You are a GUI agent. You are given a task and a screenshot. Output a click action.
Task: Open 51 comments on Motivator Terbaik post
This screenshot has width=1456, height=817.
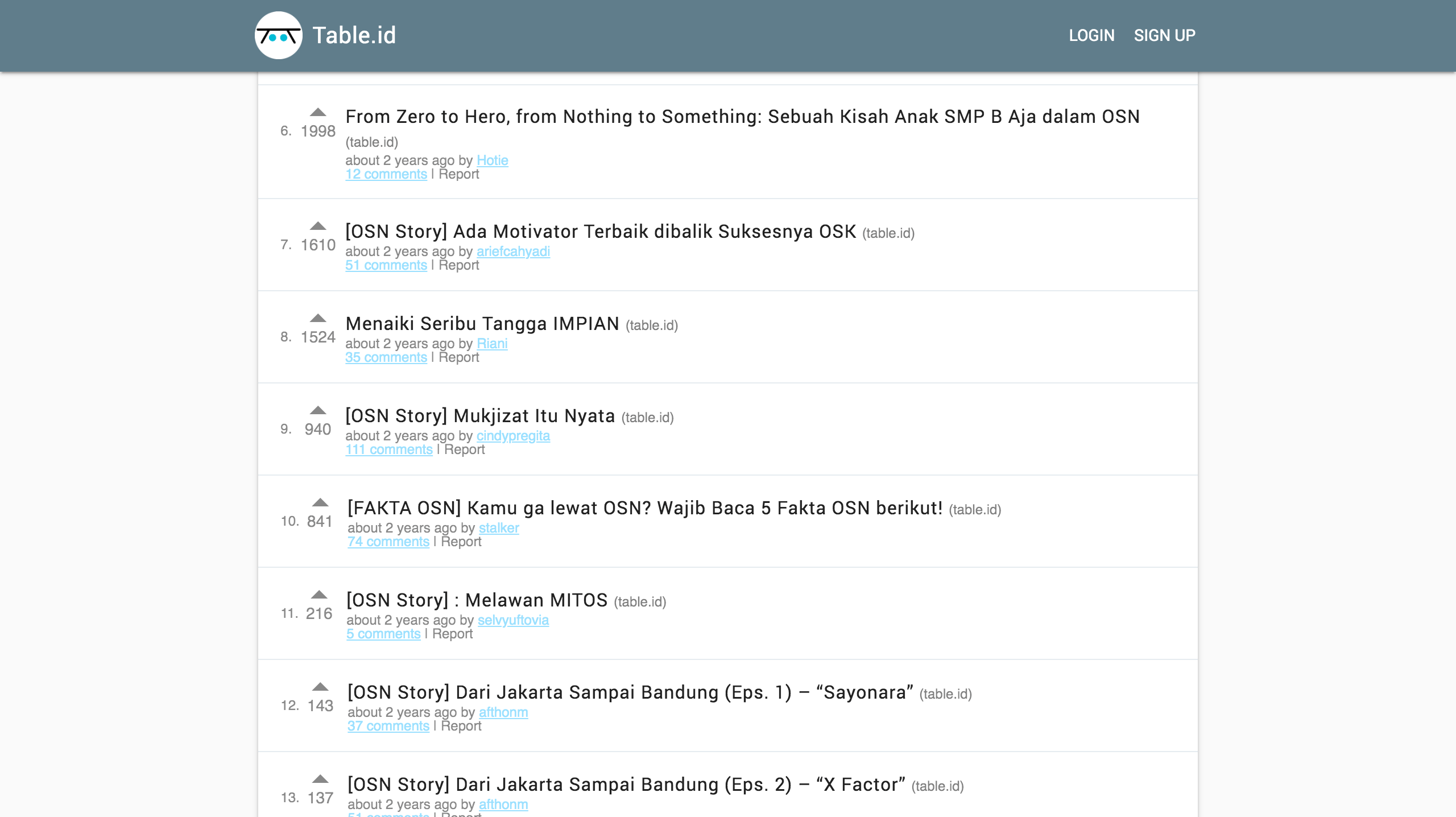coord(386,265)
